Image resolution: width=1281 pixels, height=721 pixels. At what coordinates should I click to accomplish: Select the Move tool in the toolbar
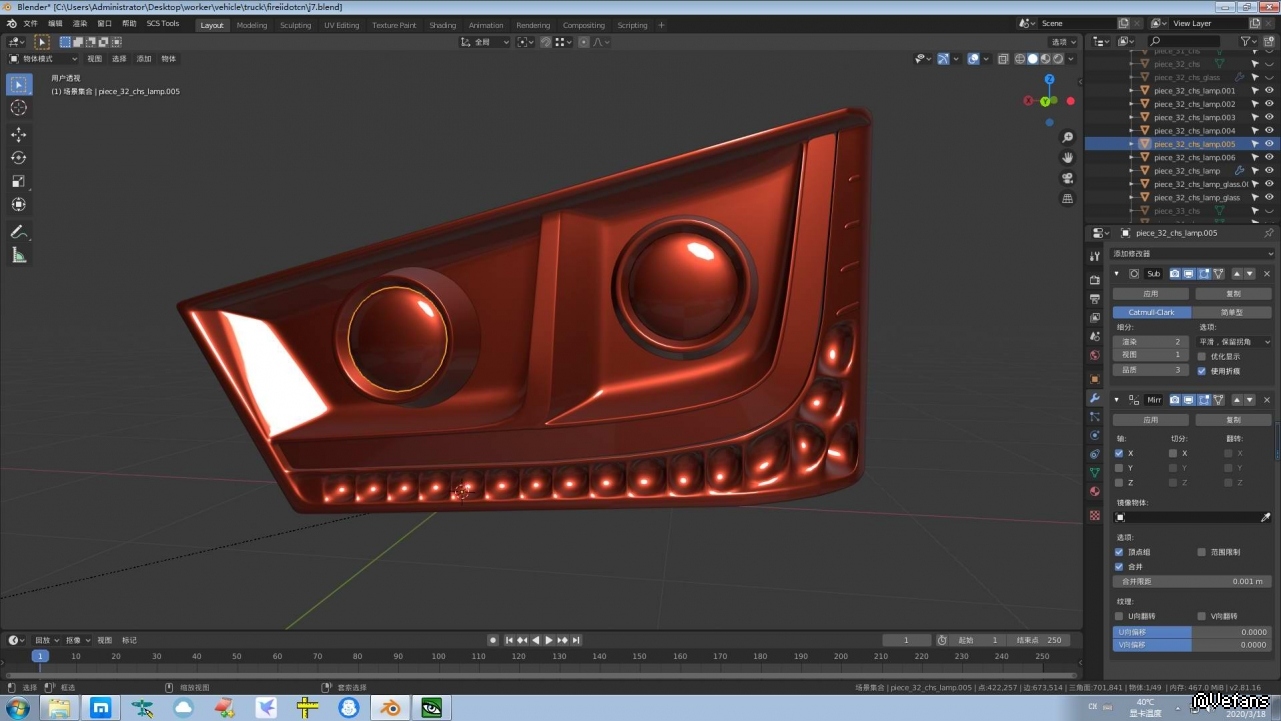[19, 134]
